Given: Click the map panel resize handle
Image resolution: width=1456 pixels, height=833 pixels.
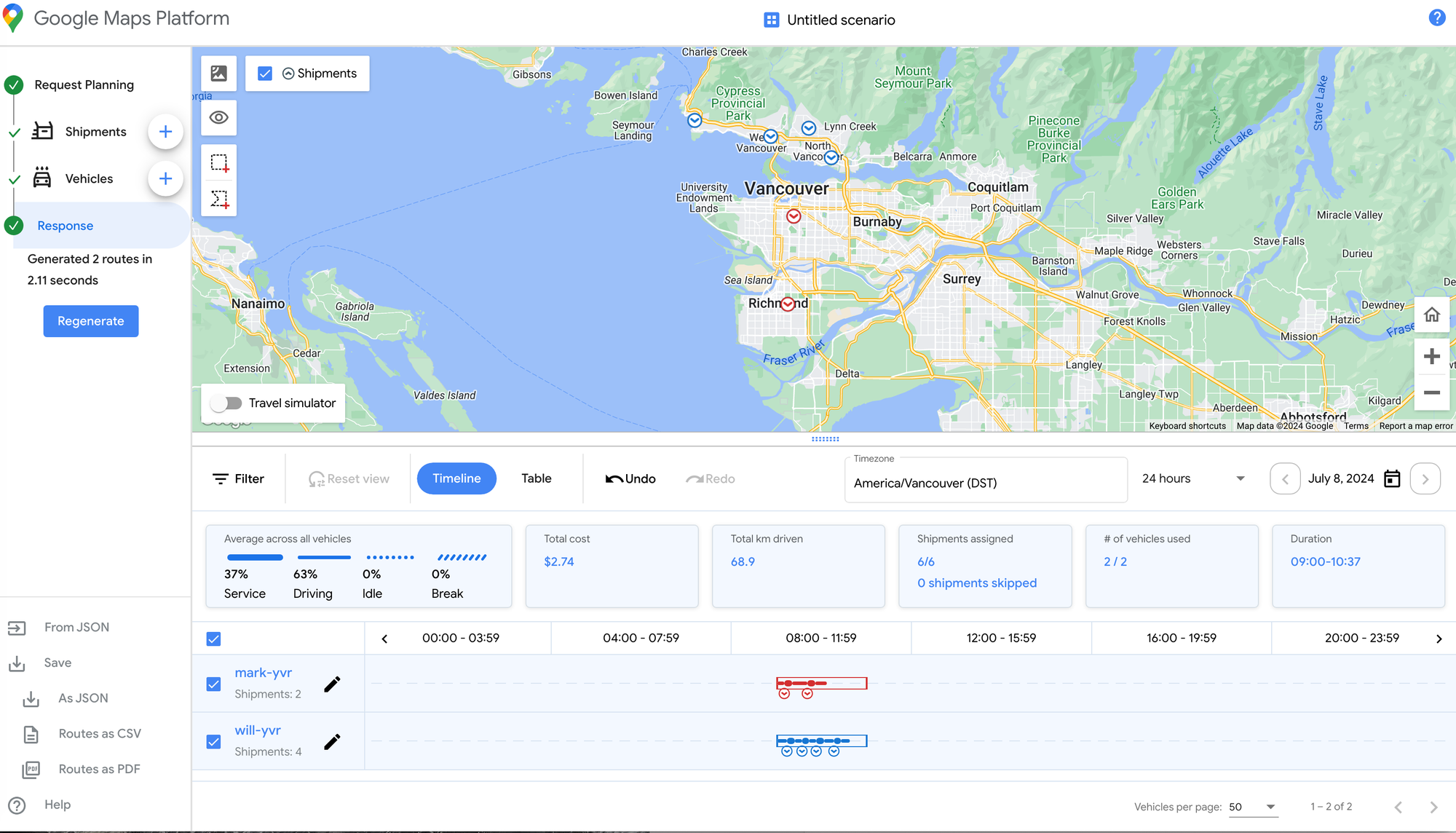Looking at the screenshot, I should coord(825,439).
